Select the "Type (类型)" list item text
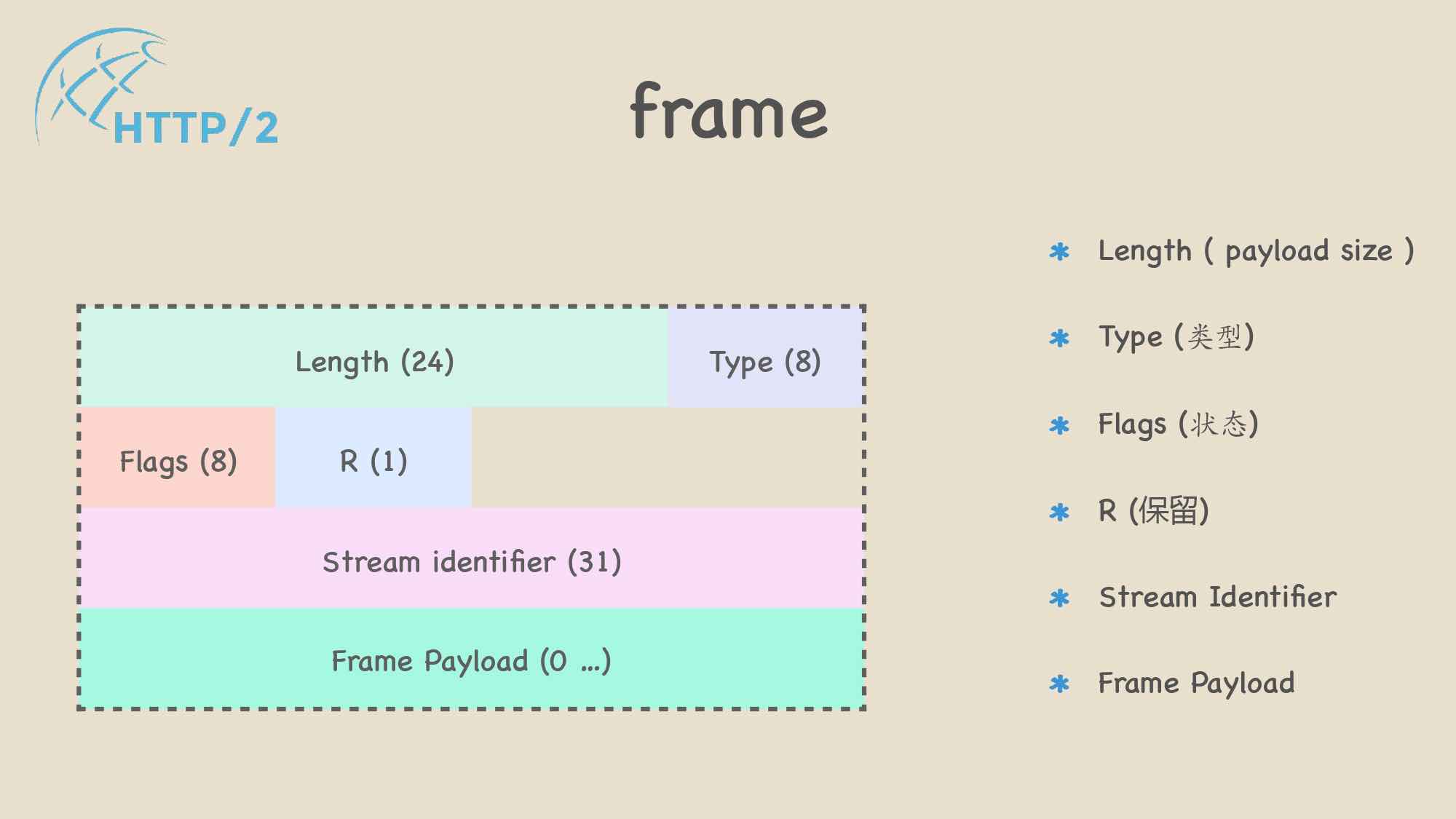 [x=1176, y=337]
